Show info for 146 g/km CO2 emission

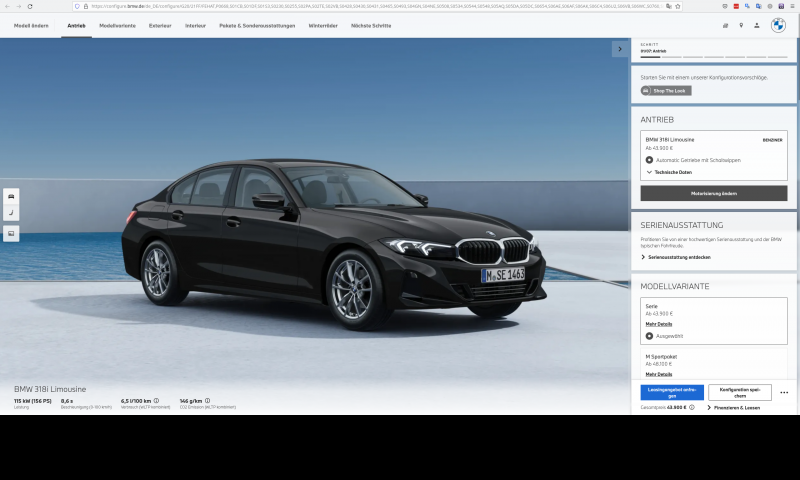[x=207, y=401]
